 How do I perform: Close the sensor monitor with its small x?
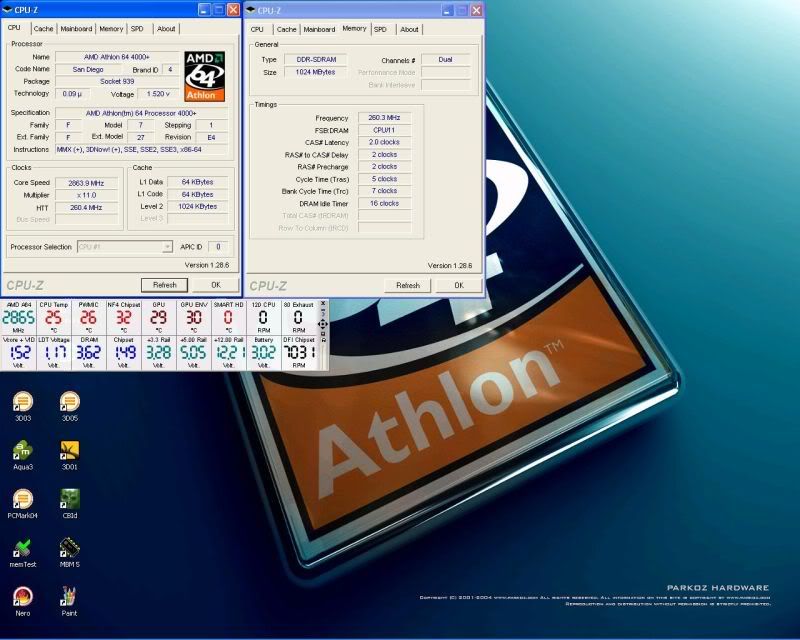[322, 303]
